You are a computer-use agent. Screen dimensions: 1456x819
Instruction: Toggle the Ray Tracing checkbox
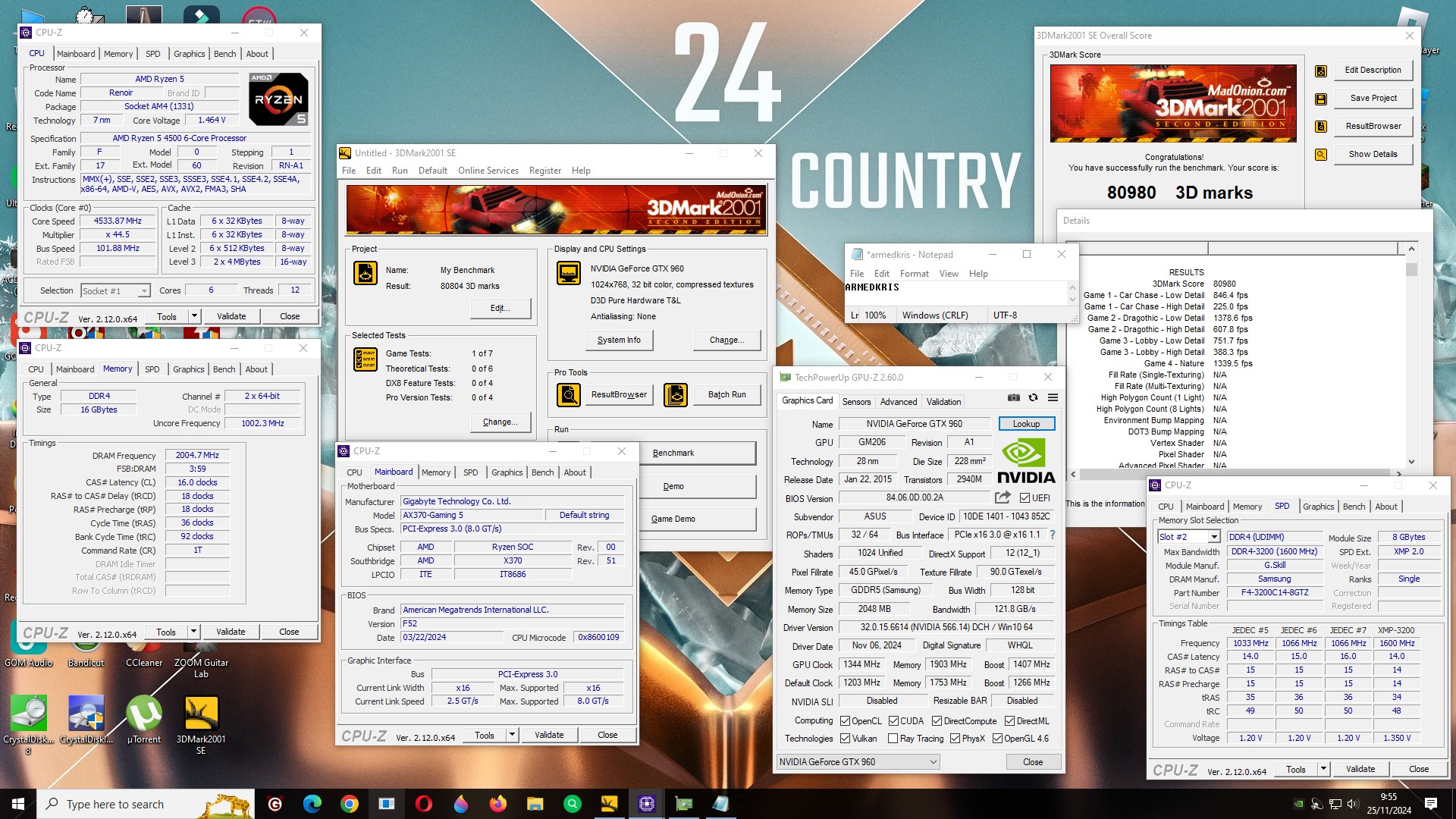(x=893, y=739)
